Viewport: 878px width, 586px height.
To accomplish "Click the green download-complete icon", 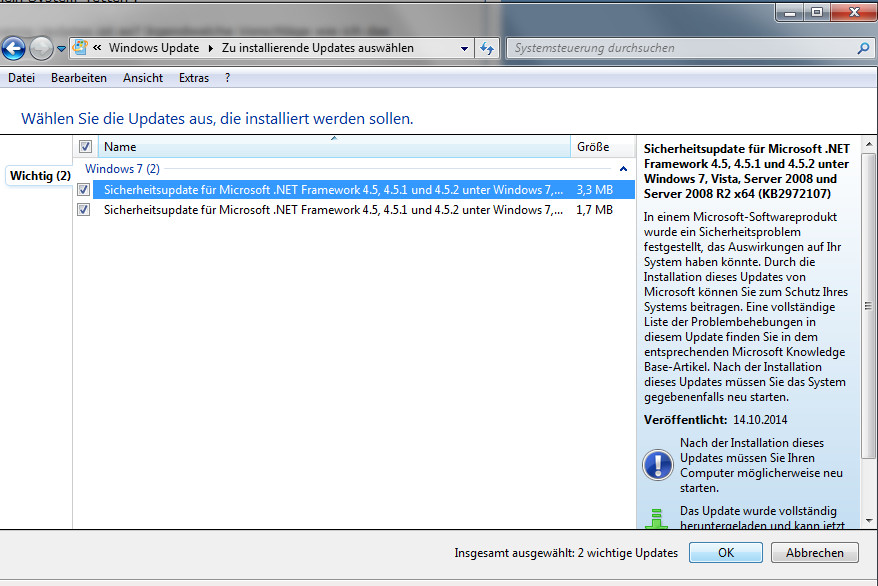I will click(x=656, y=519).
